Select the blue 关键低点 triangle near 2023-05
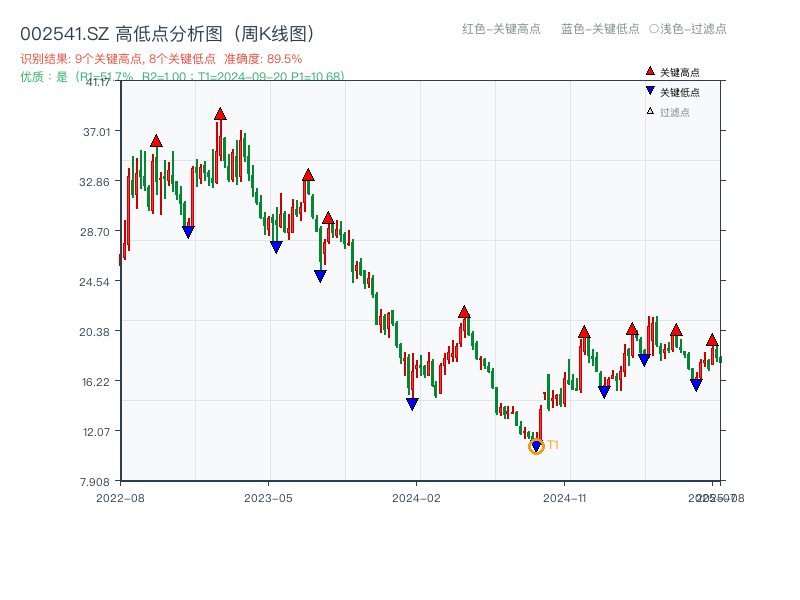This screenshot has width=800, height=600. 274,247
